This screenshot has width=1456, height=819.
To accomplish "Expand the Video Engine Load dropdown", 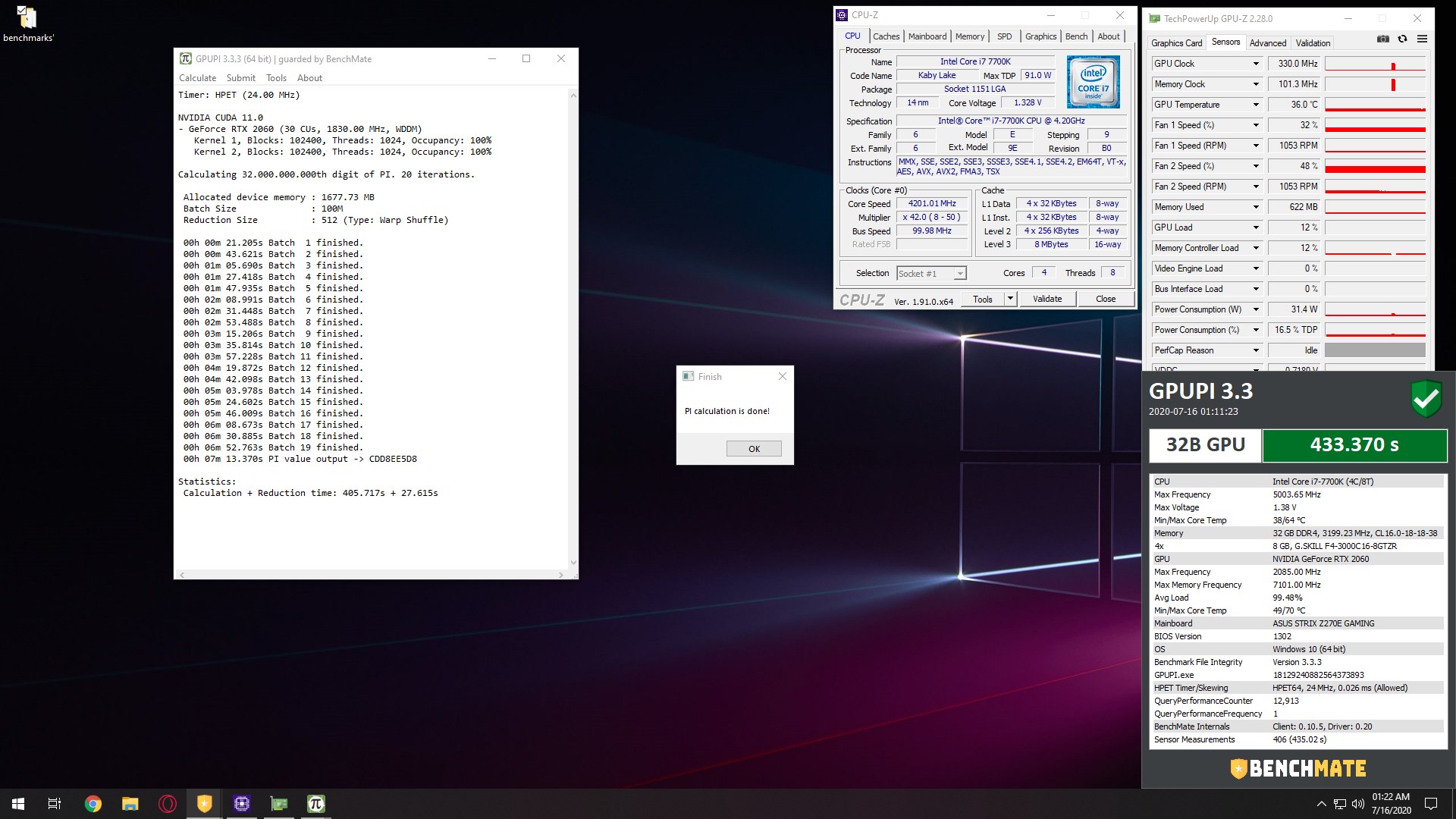I will tap(1255, 268).
